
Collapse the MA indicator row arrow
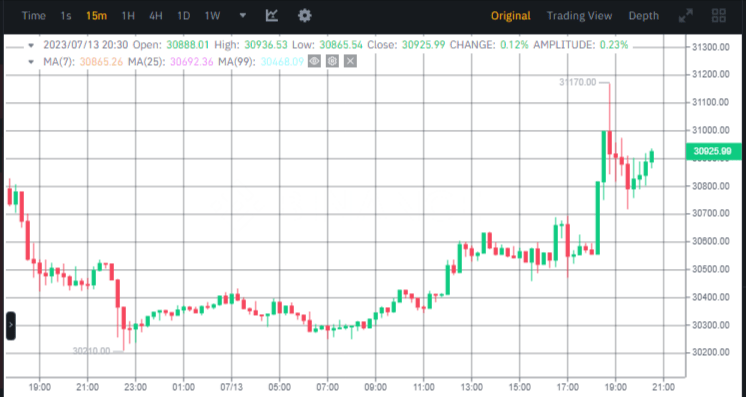click(x=31, y=62)
